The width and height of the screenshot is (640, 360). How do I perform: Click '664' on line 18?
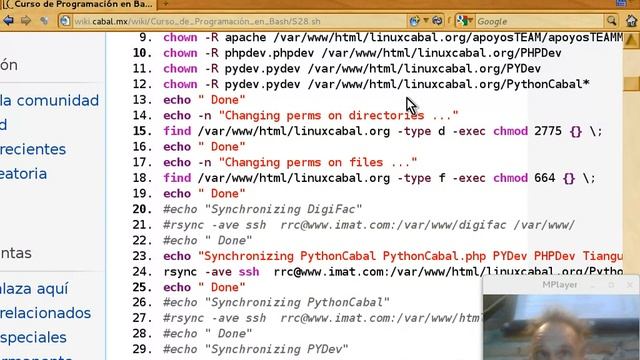point(544,178)
